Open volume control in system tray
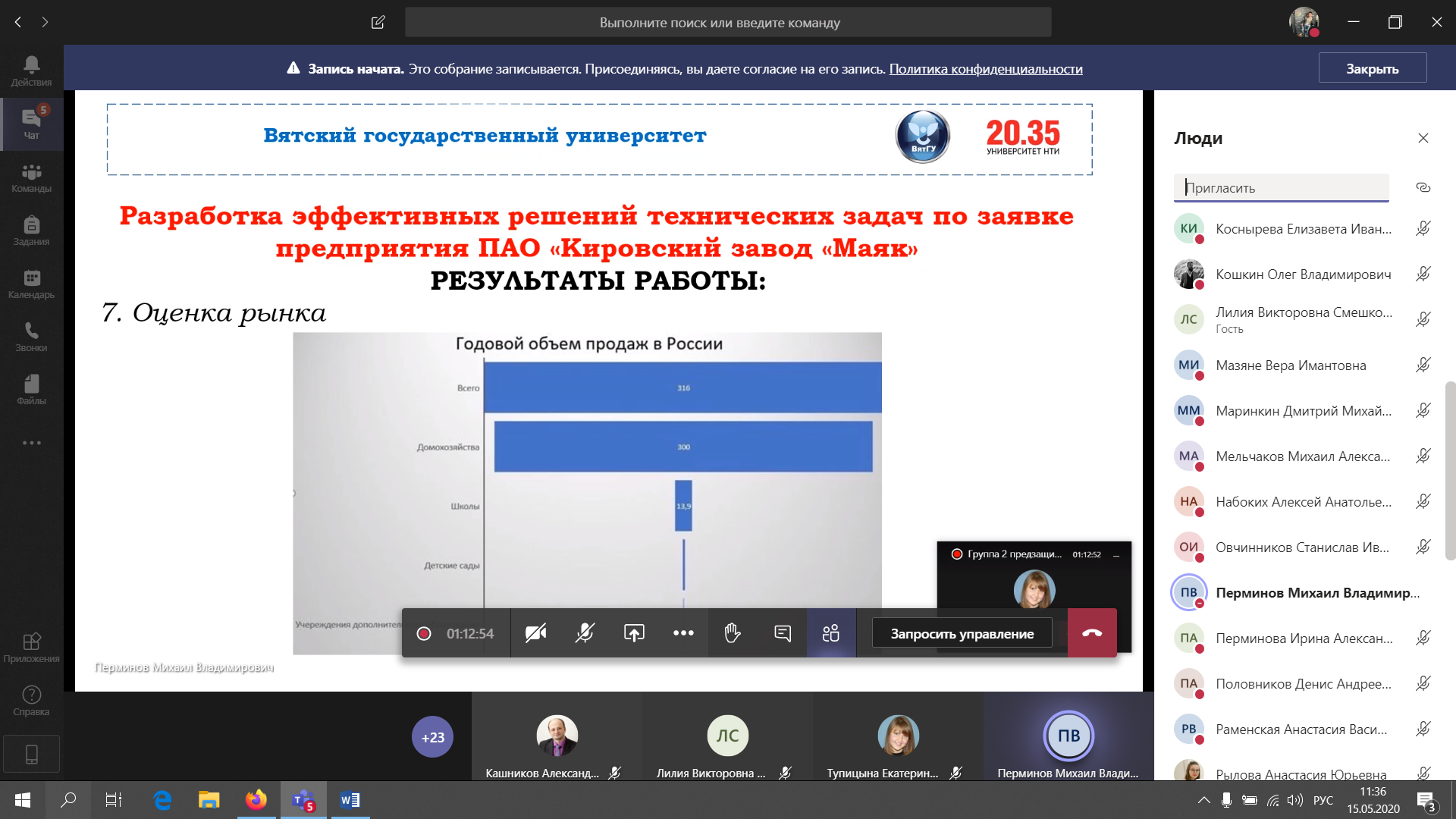The image size is (1456, 819). (1295, 800)
